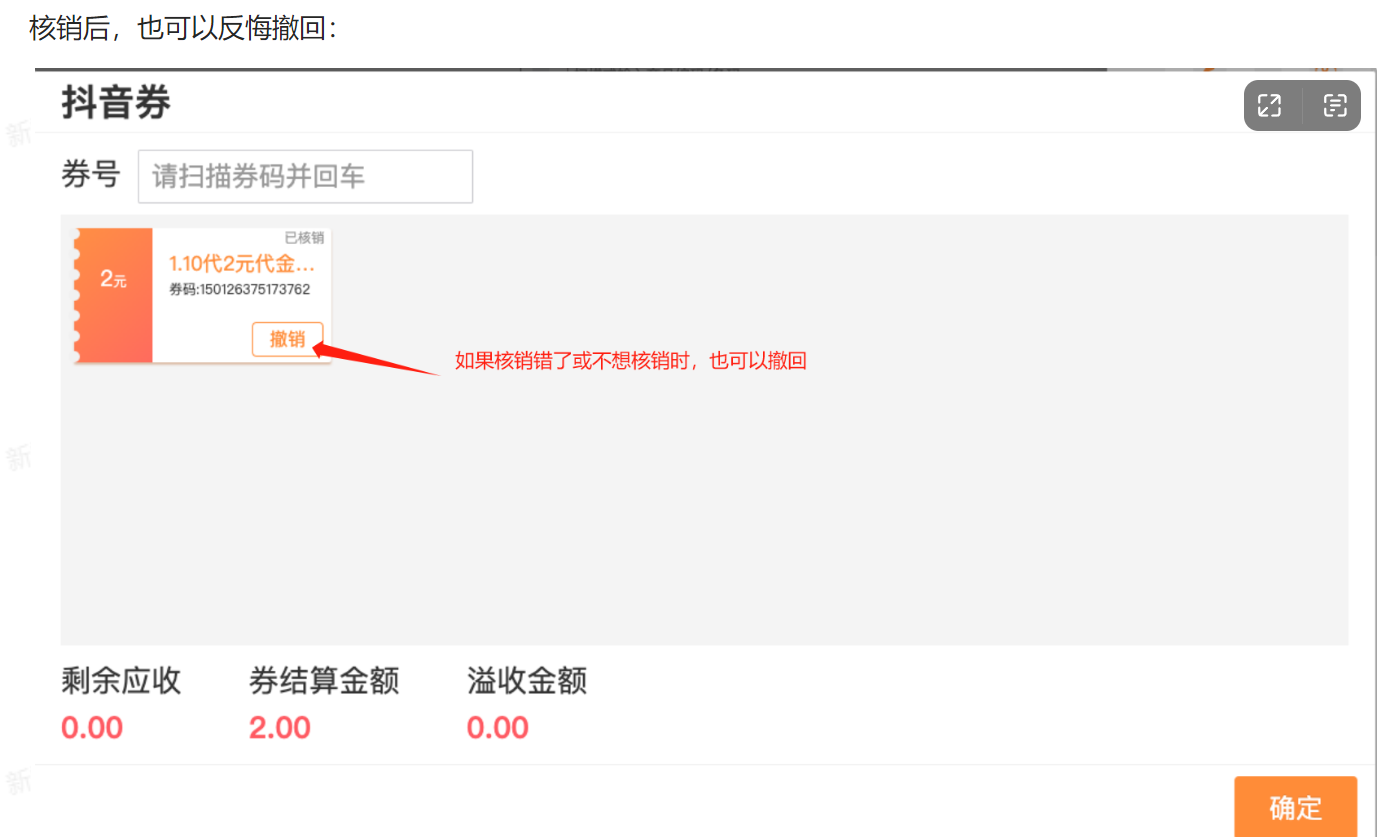Click the 抖音券 dialog title
Viewport: 1385px width, 837px height.
(116, 102)
